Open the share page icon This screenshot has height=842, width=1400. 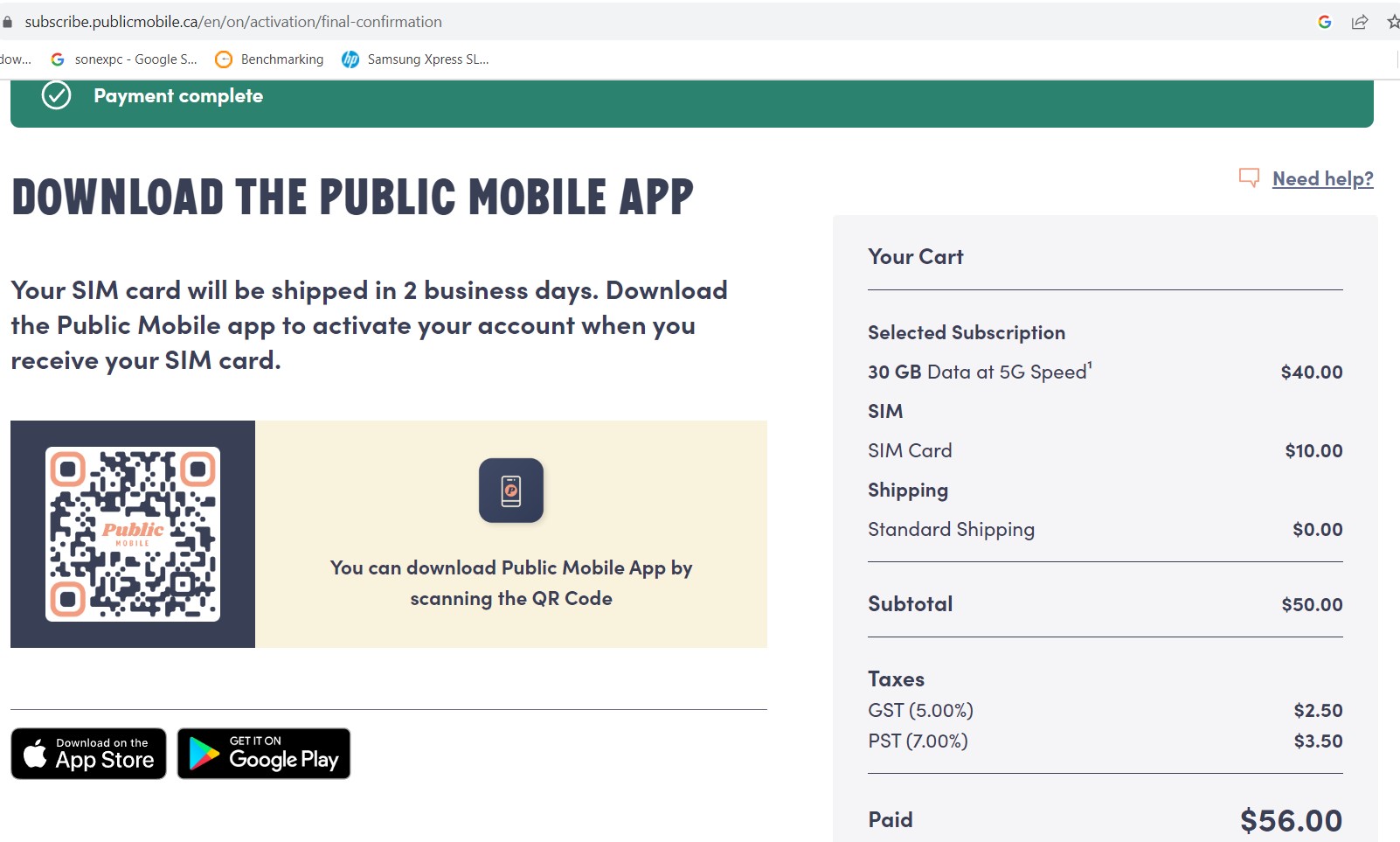click(x=1359, y=22)
